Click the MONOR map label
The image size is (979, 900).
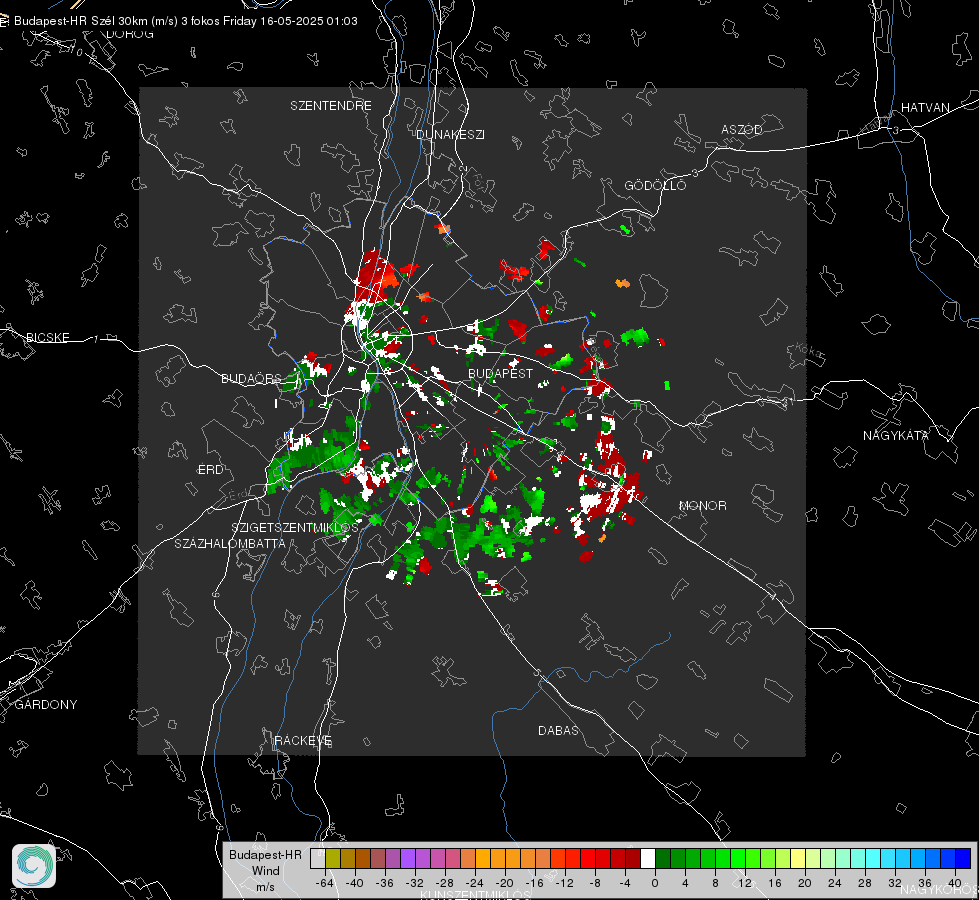coord(702,505)
